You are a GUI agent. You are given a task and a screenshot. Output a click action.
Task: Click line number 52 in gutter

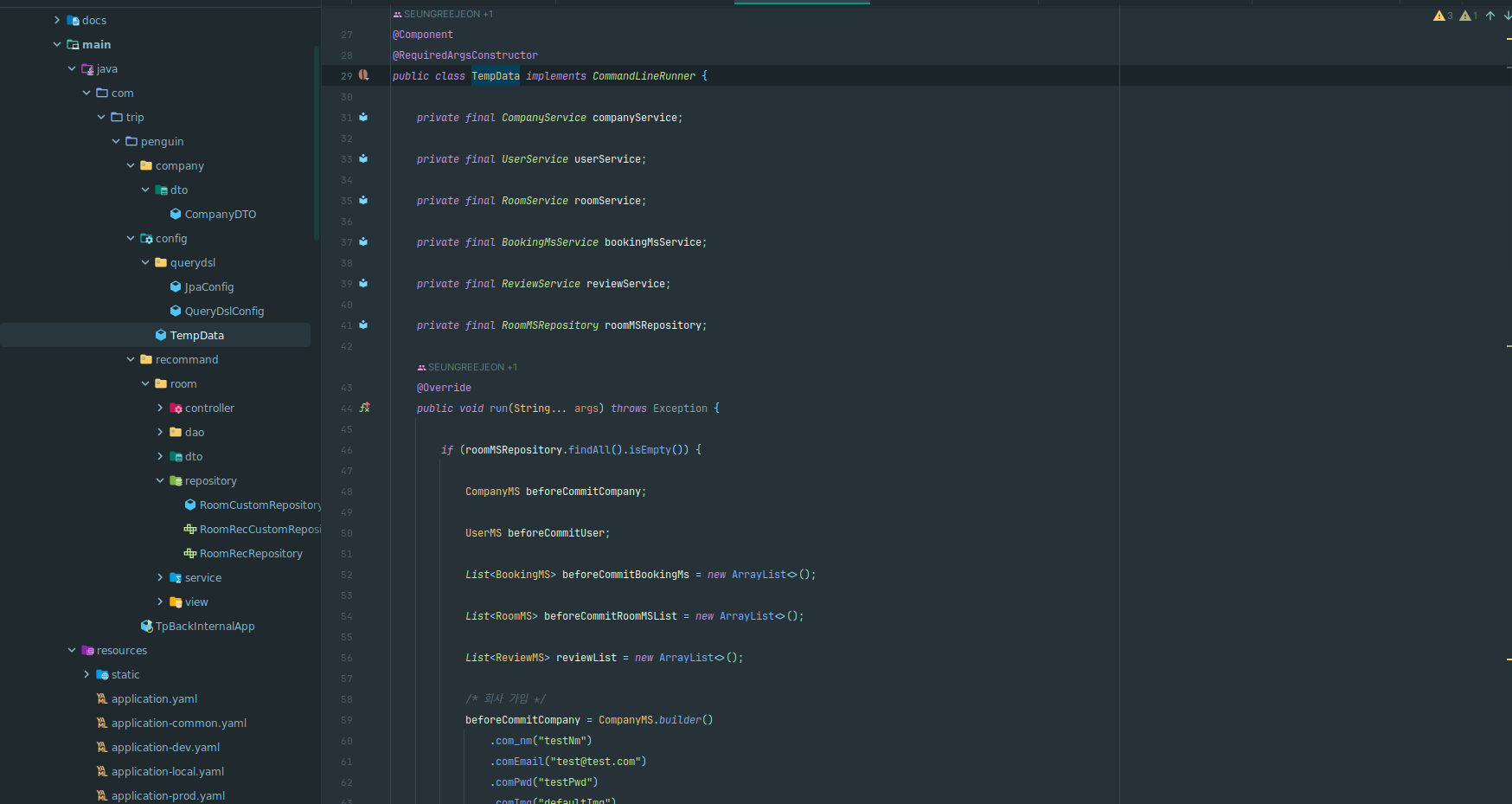pos(346,575)
